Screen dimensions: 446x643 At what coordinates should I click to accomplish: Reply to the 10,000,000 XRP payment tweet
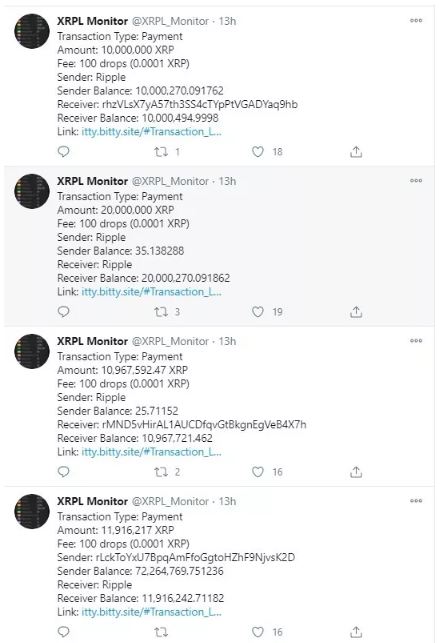click(64, 152)
